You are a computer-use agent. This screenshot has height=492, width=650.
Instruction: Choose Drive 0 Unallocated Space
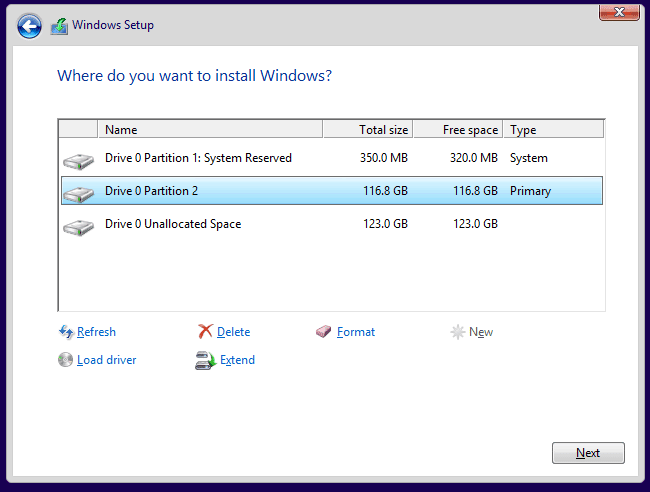[x=172, y=224]
